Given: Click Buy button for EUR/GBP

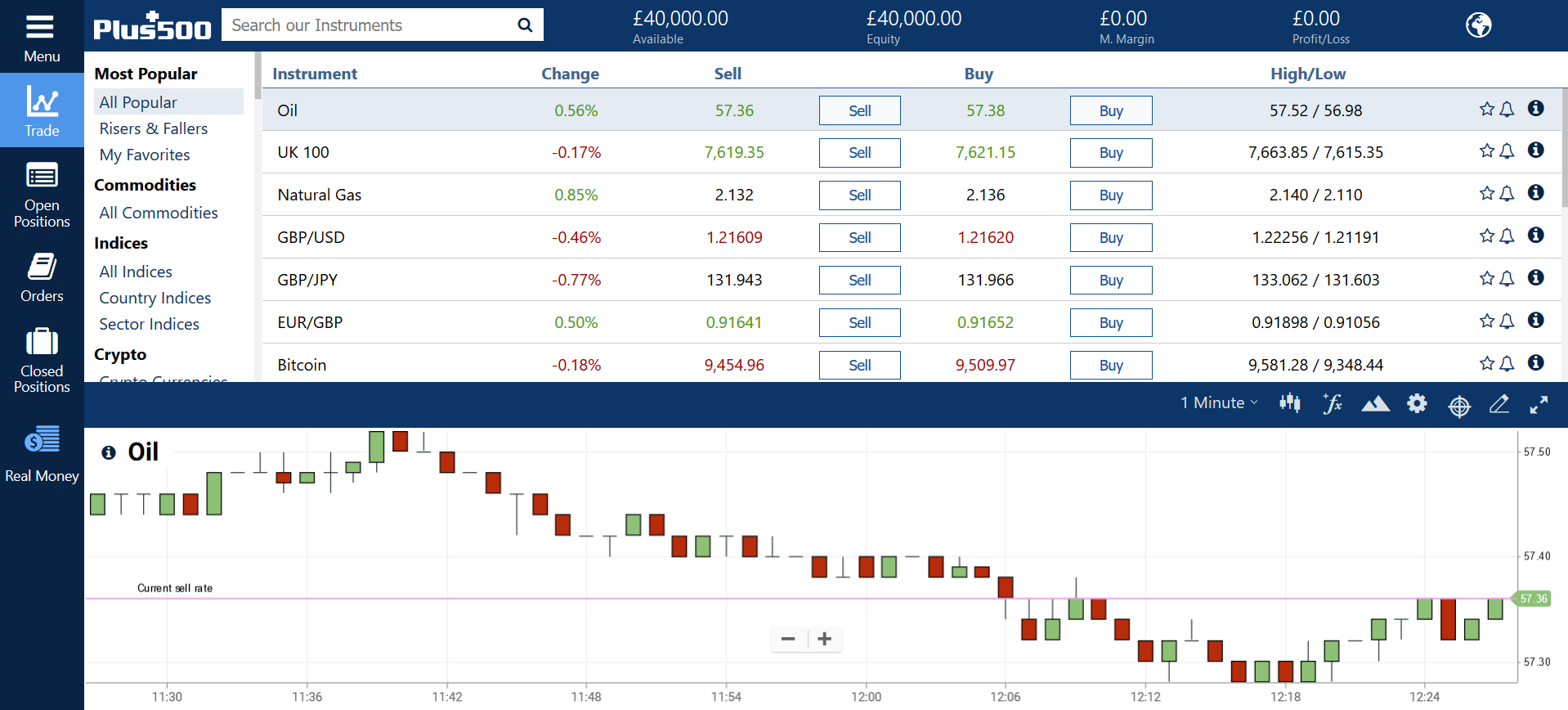Looking at the screenshot, I should [1111, 322].
